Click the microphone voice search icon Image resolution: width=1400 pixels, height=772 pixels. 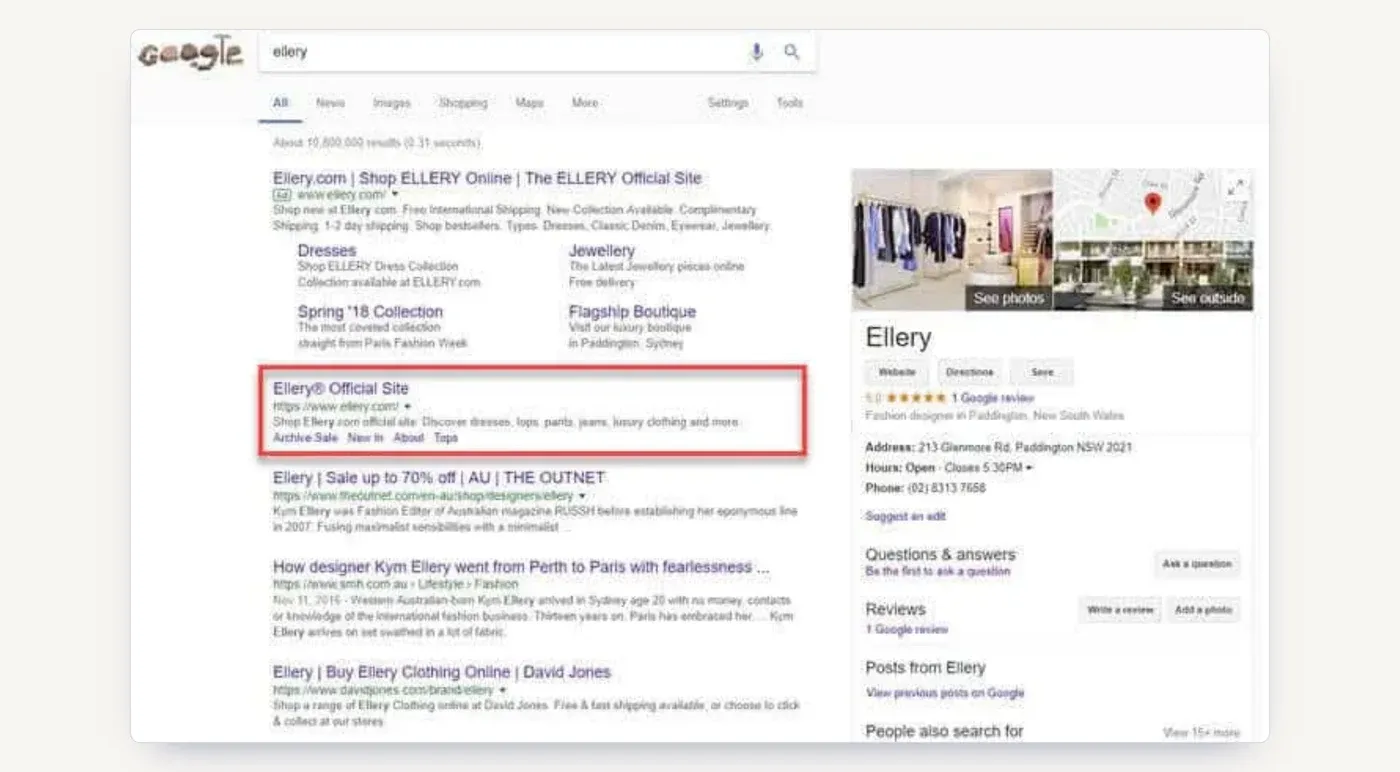[x=757, y=52]
